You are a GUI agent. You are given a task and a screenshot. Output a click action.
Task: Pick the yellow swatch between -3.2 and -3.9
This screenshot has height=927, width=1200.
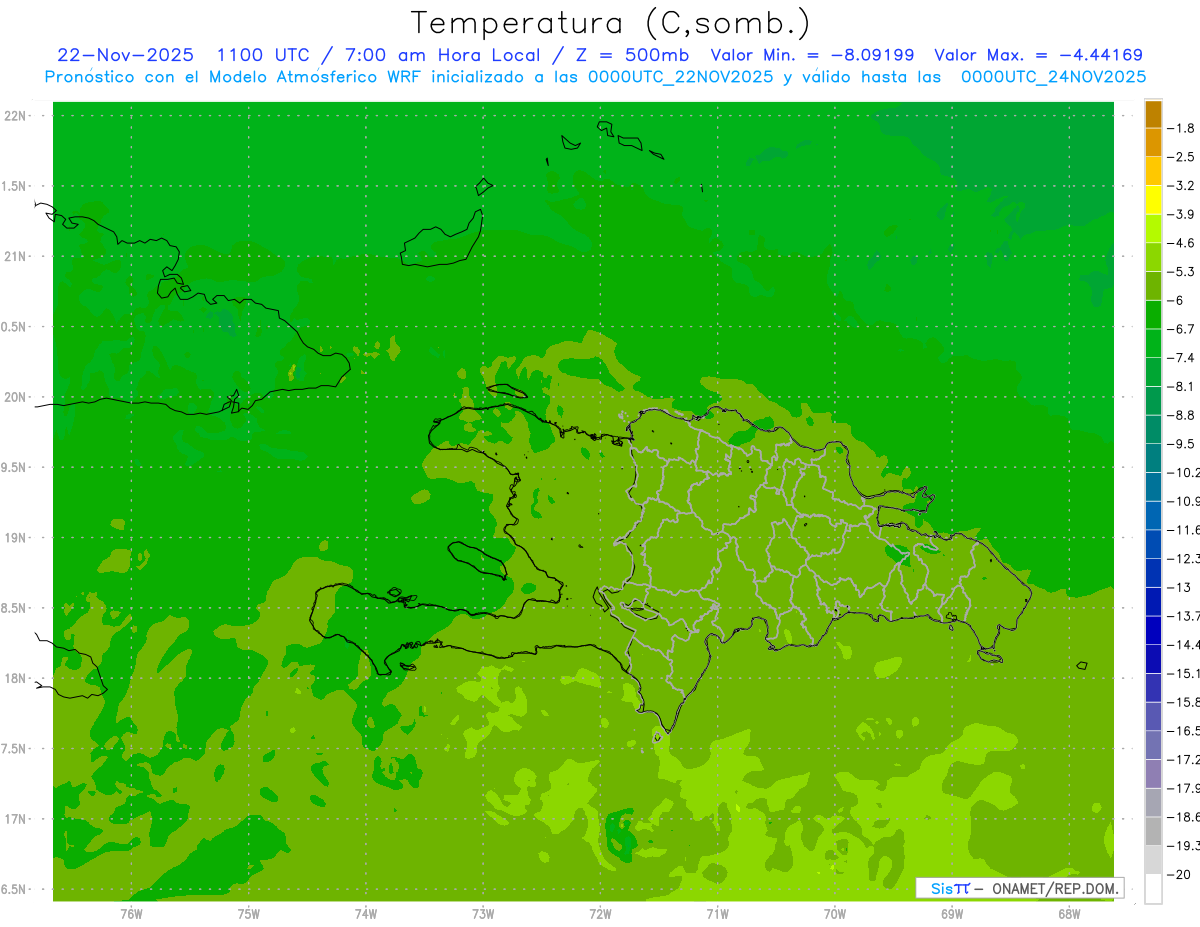tap(1153, 200)
